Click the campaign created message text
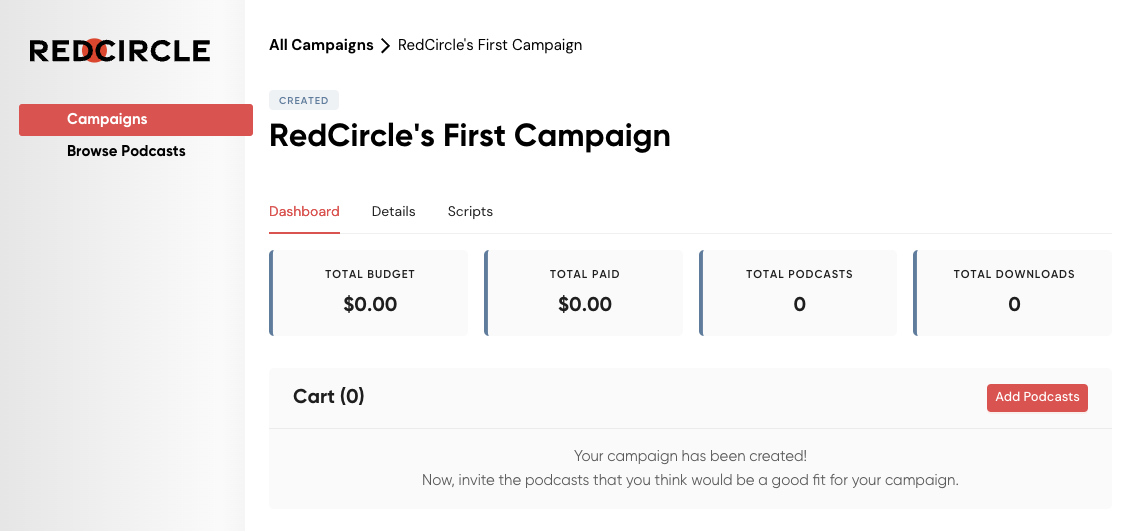The image size is (1127, 531). point(690,456)
